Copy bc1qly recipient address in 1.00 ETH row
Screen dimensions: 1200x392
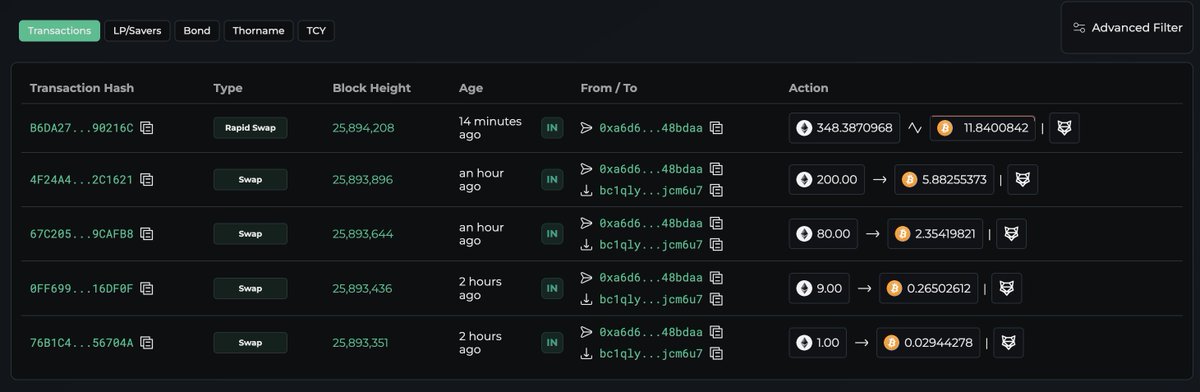pos(717,353)
